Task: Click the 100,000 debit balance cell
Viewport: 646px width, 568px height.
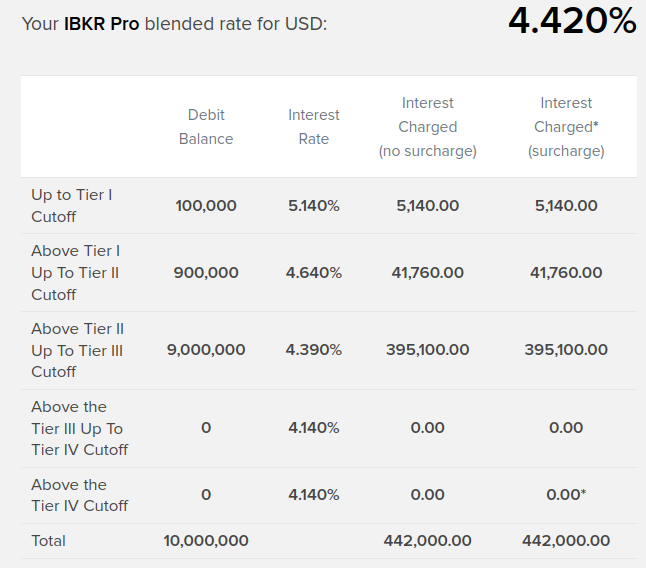Action: pos(206,206)
